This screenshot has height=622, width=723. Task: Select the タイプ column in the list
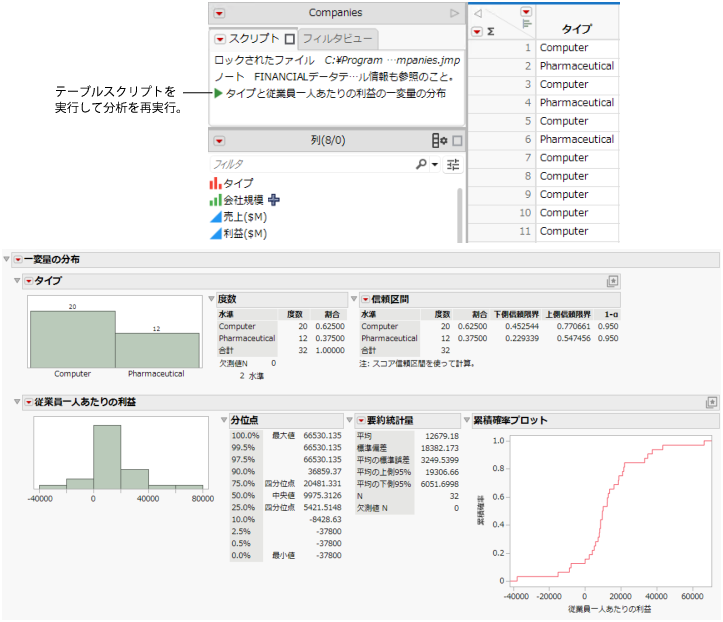[237, 184]
